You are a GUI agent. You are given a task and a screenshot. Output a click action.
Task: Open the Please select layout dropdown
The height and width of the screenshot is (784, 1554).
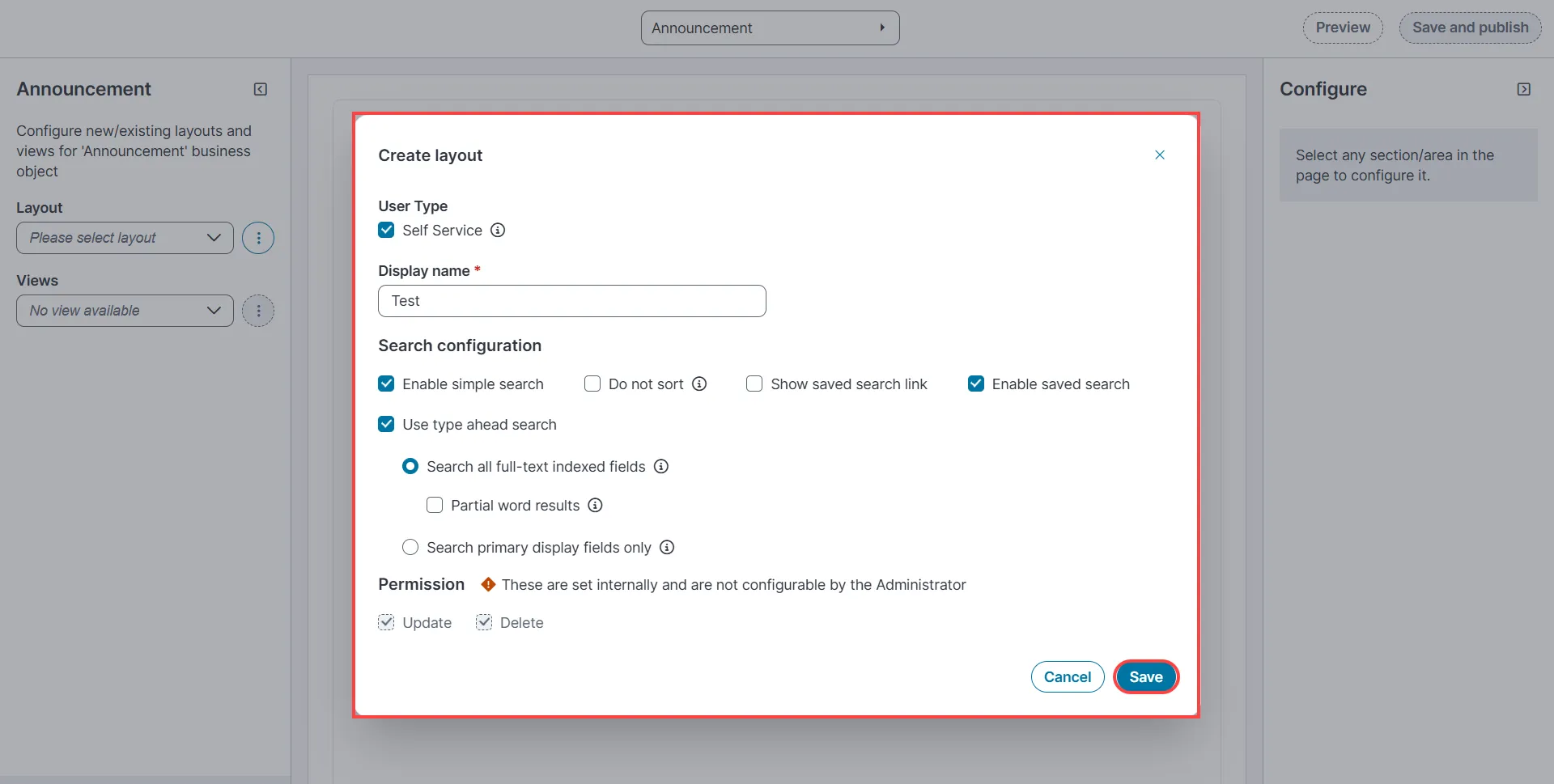(x=125, y=238)
